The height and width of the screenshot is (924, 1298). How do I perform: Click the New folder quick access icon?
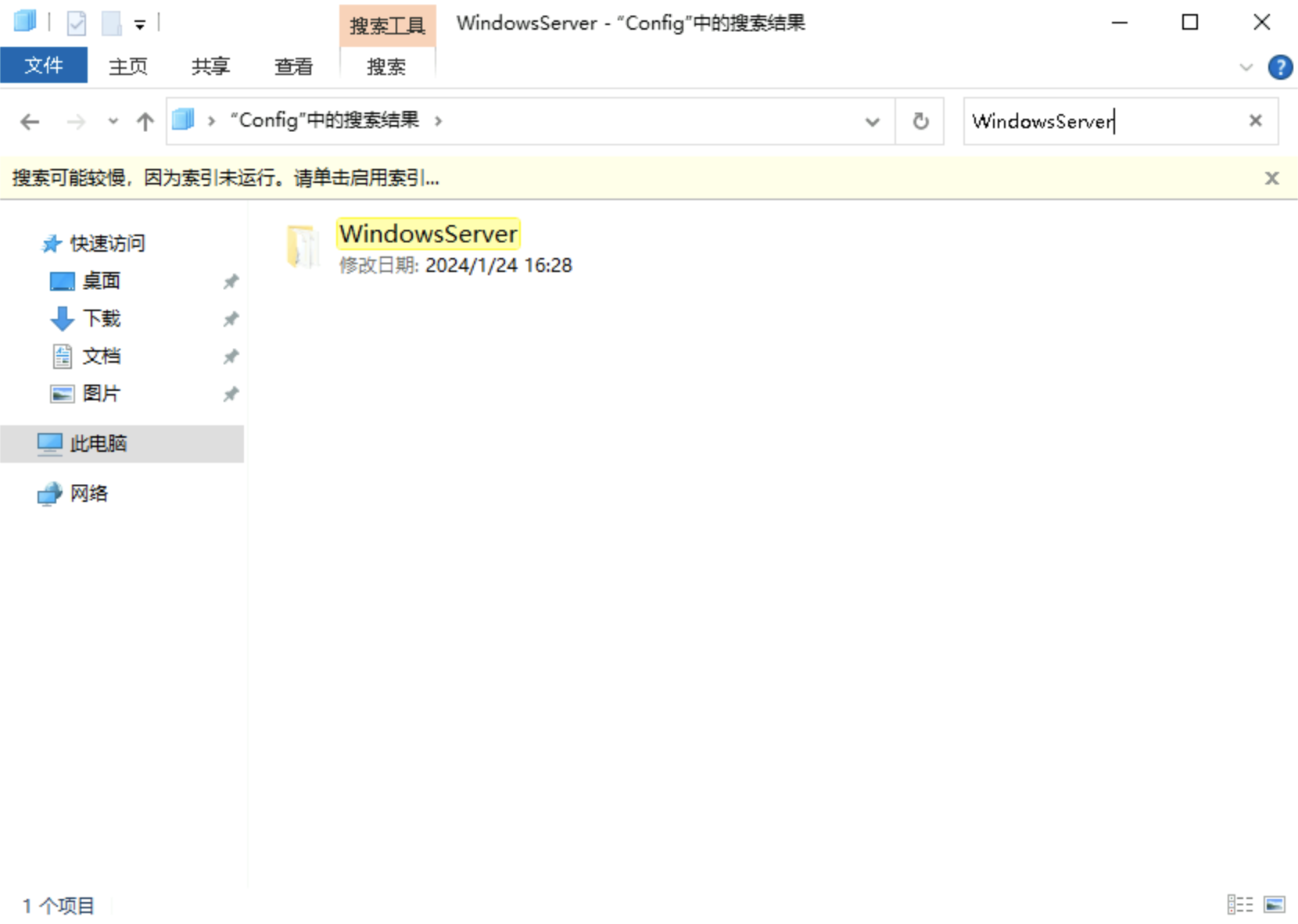pos(111,23)
